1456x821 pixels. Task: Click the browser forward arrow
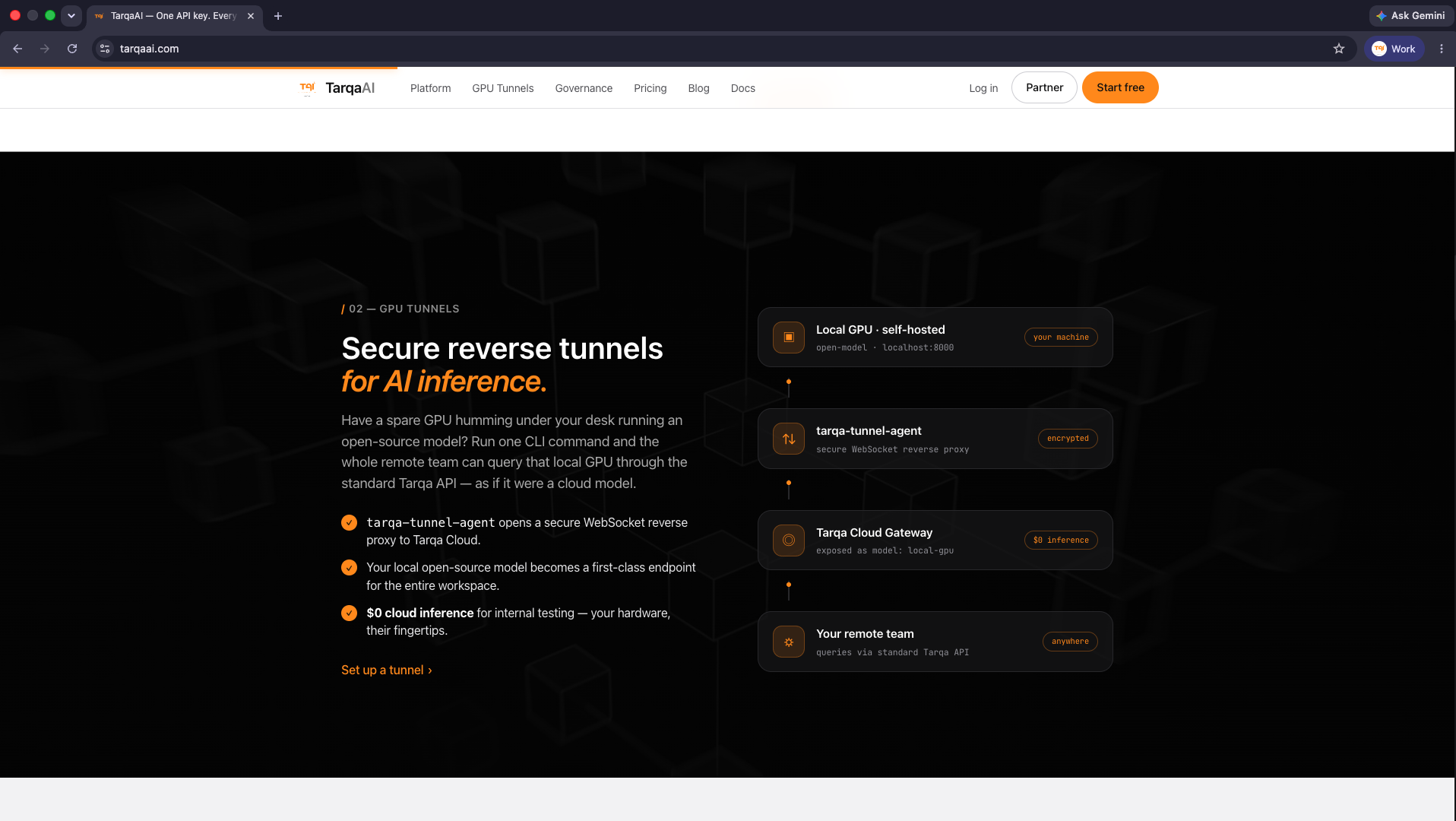point(45,49)
